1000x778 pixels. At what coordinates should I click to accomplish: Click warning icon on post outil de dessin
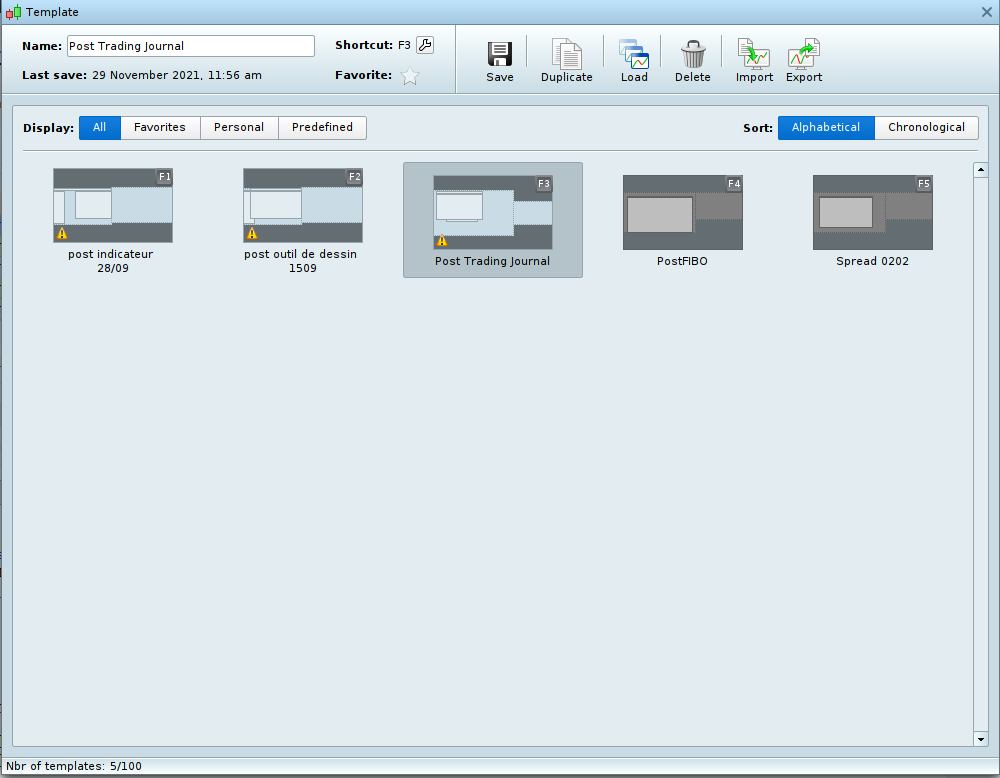[x=252, y=233]
